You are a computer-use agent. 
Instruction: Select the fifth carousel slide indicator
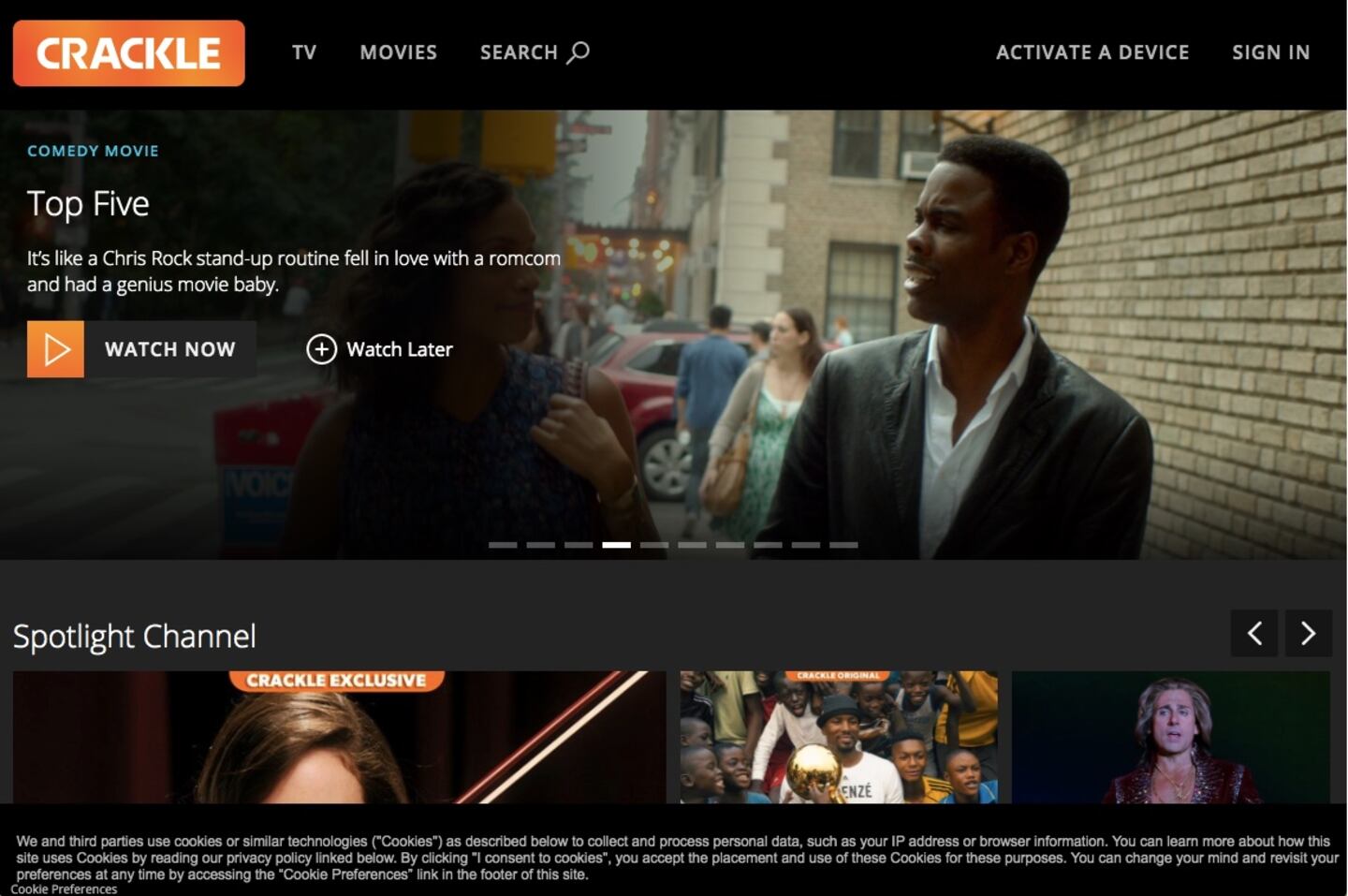coord(654,545)
